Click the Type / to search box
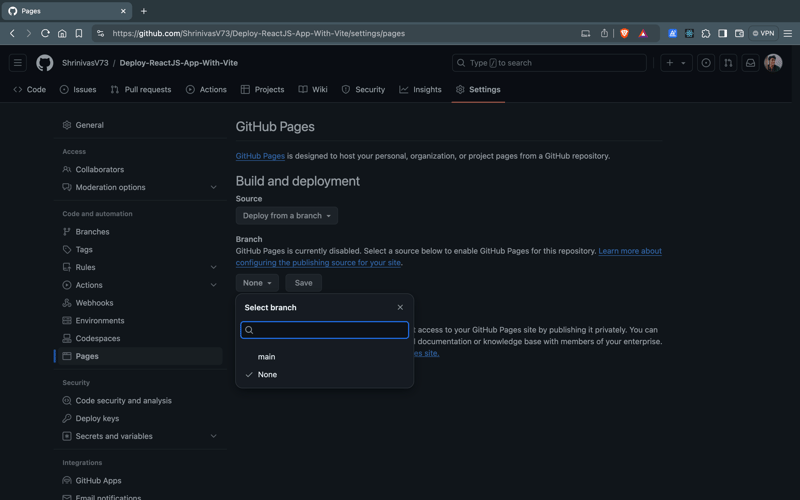The width and height of the screenshot is (800, 500). click(x=549, y=63)
